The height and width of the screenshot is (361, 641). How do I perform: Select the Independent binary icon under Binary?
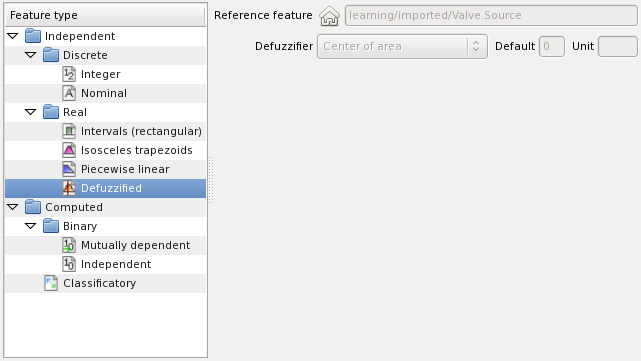(69, 264)
